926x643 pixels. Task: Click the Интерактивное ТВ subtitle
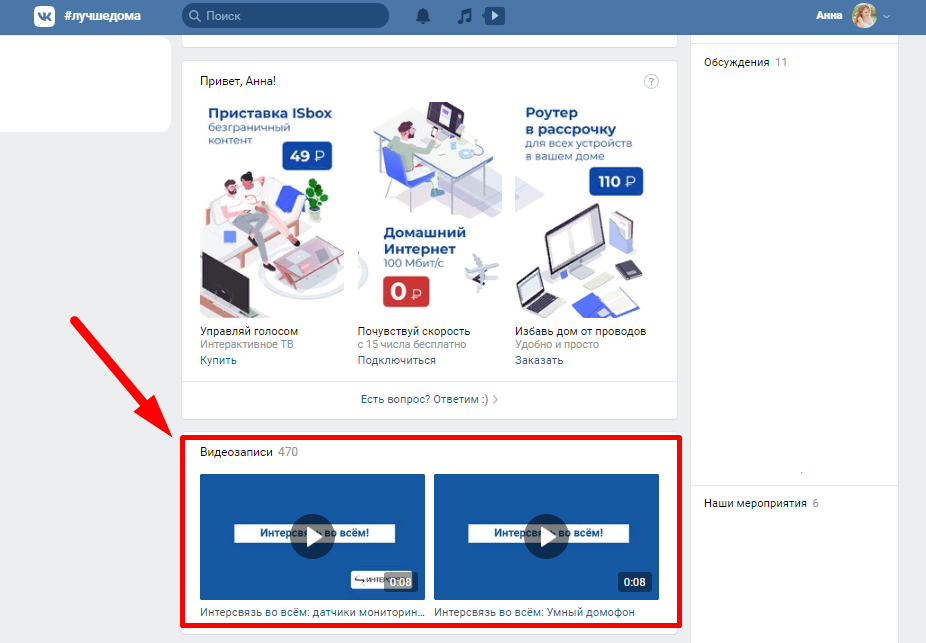246,344
